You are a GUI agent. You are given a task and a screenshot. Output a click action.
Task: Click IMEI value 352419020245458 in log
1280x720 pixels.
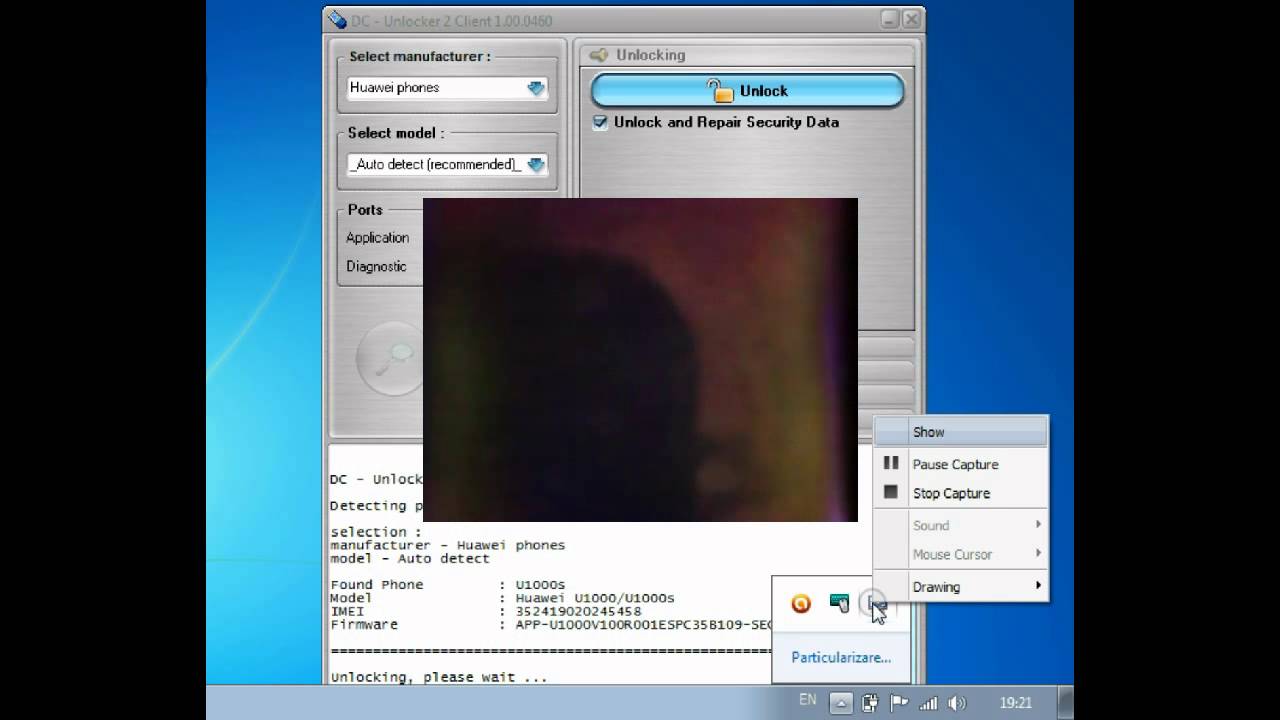pyautogui.click(x=578, y=611)
